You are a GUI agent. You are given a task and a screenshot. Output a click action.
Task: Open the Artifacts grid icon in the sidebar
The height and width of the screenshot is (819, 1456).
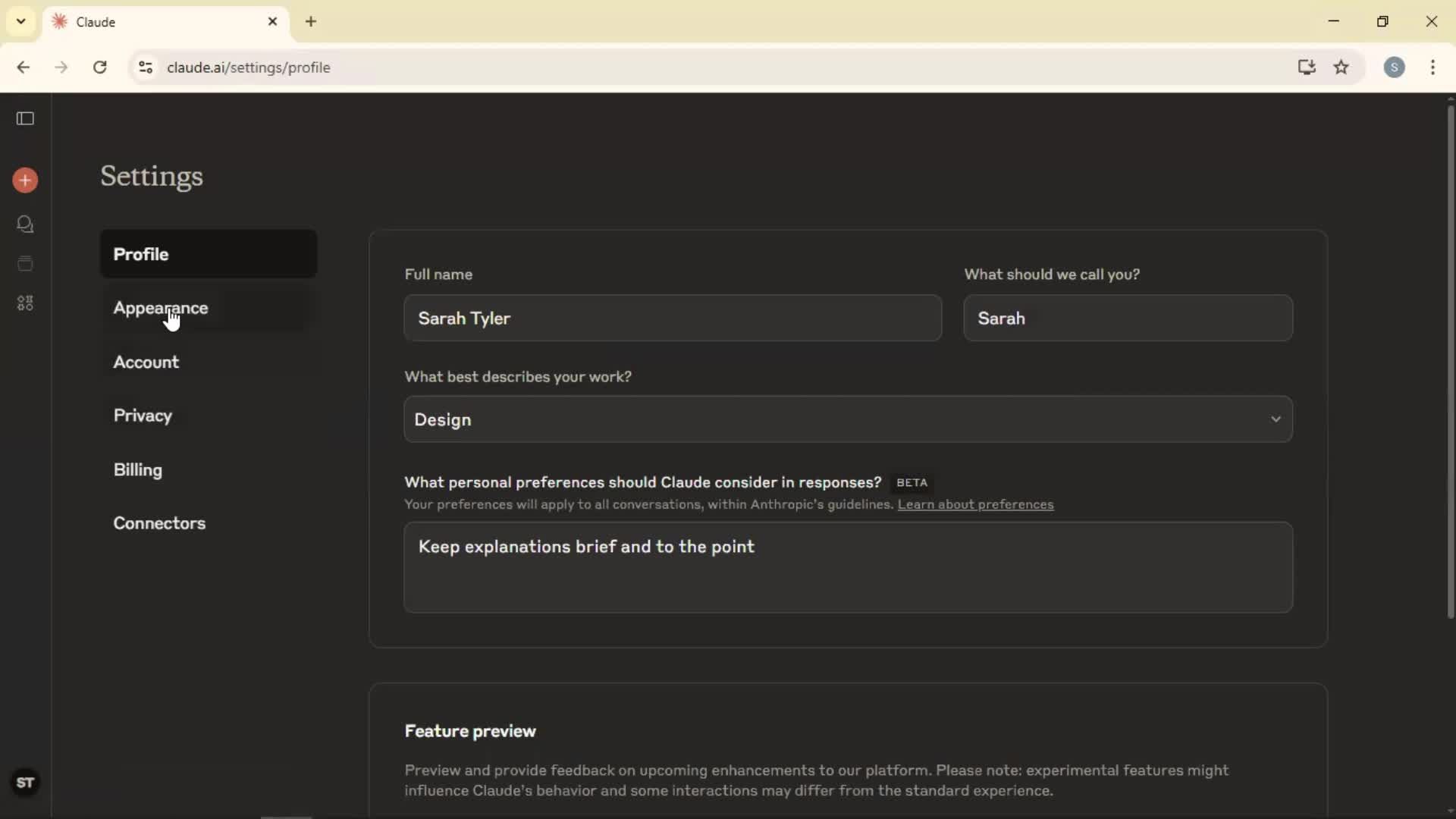point(25,303)
